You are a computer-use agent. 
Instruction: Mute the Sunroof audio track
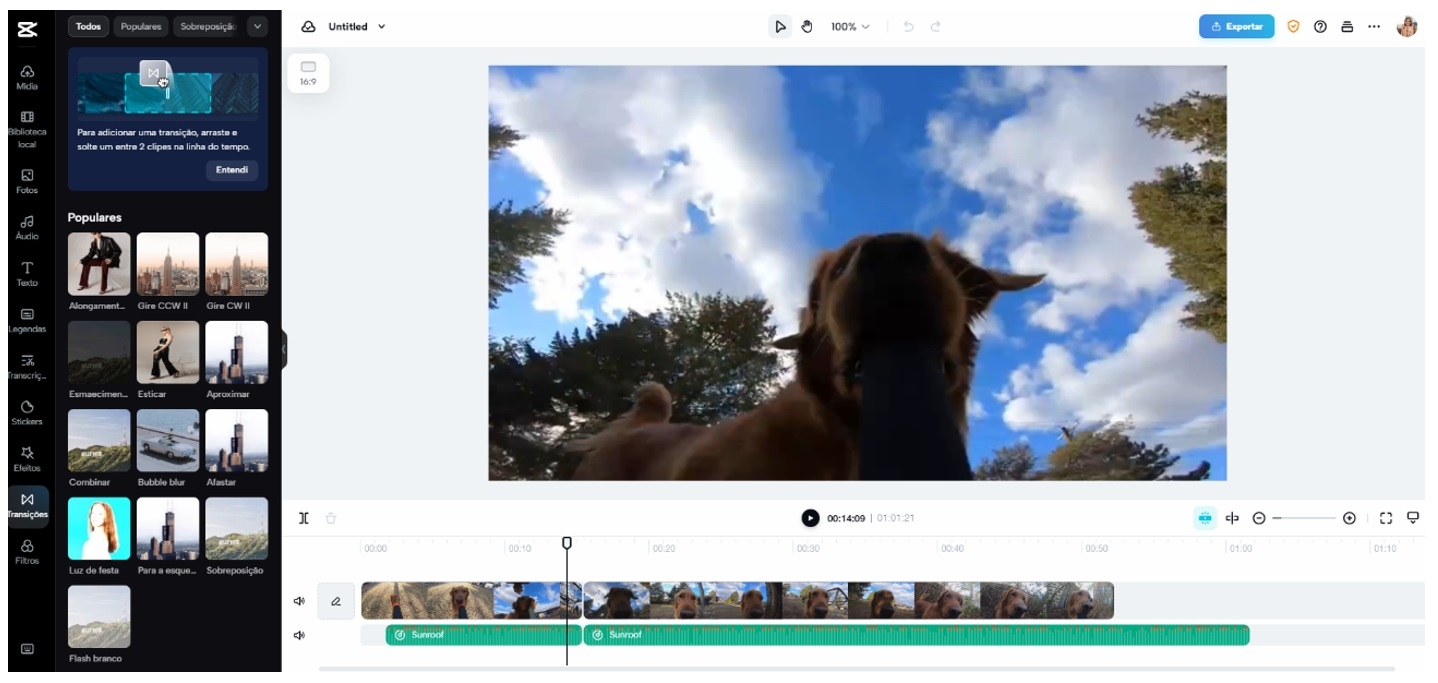click(299, 635)
